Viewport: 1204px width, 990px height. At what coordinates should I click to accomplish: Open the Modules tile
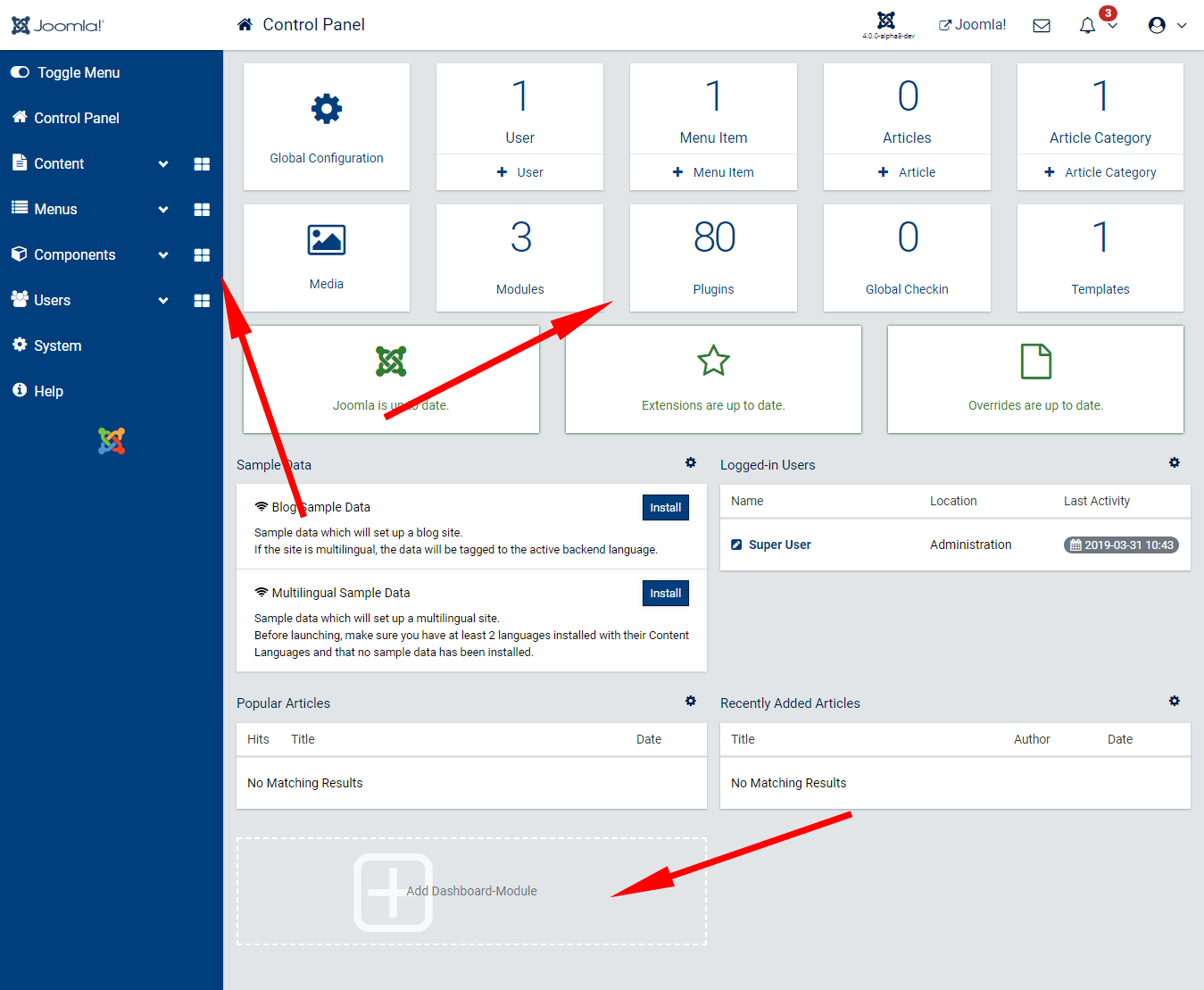pos(520,258)
